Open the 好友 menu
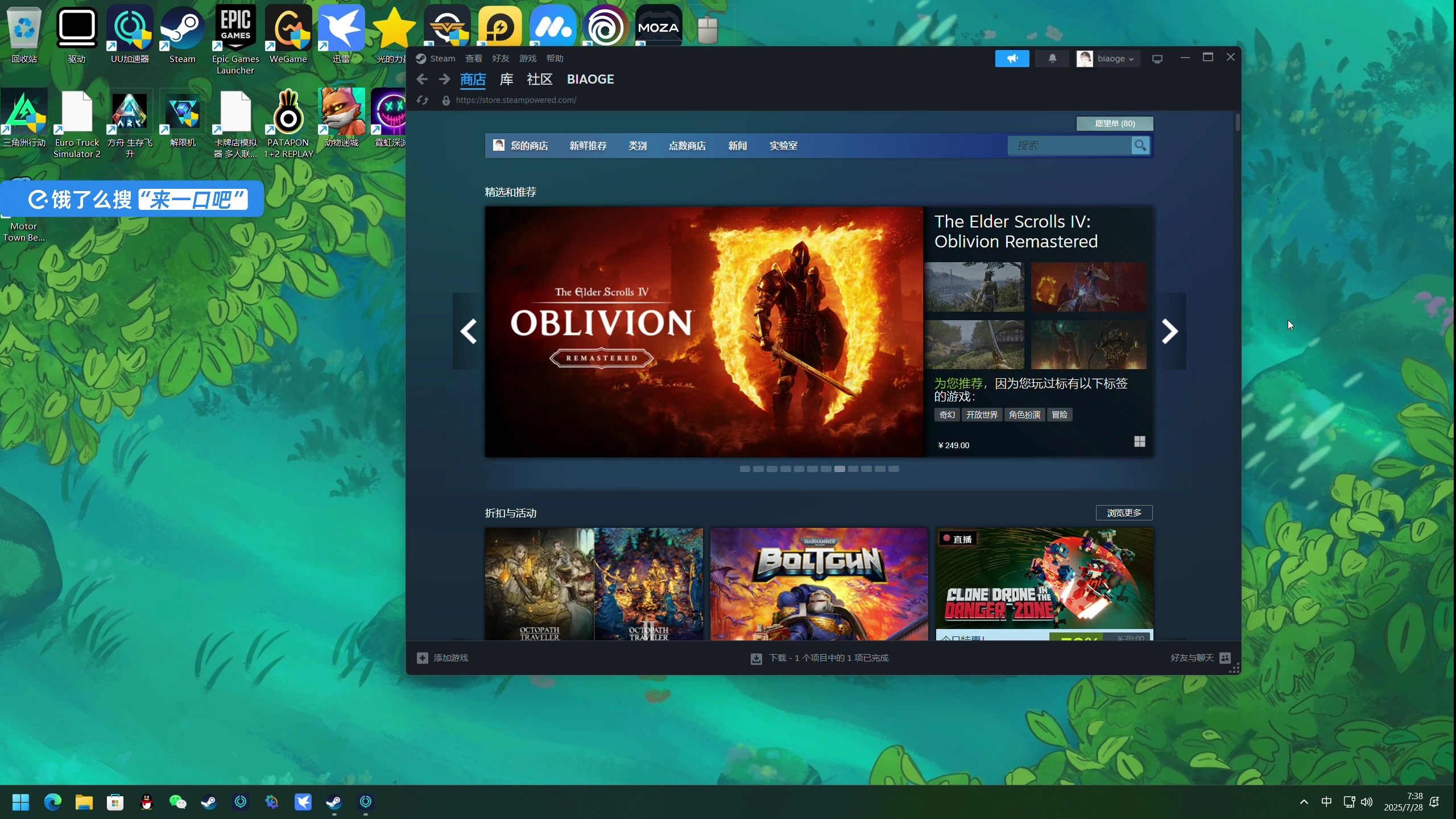 (500, 59)
